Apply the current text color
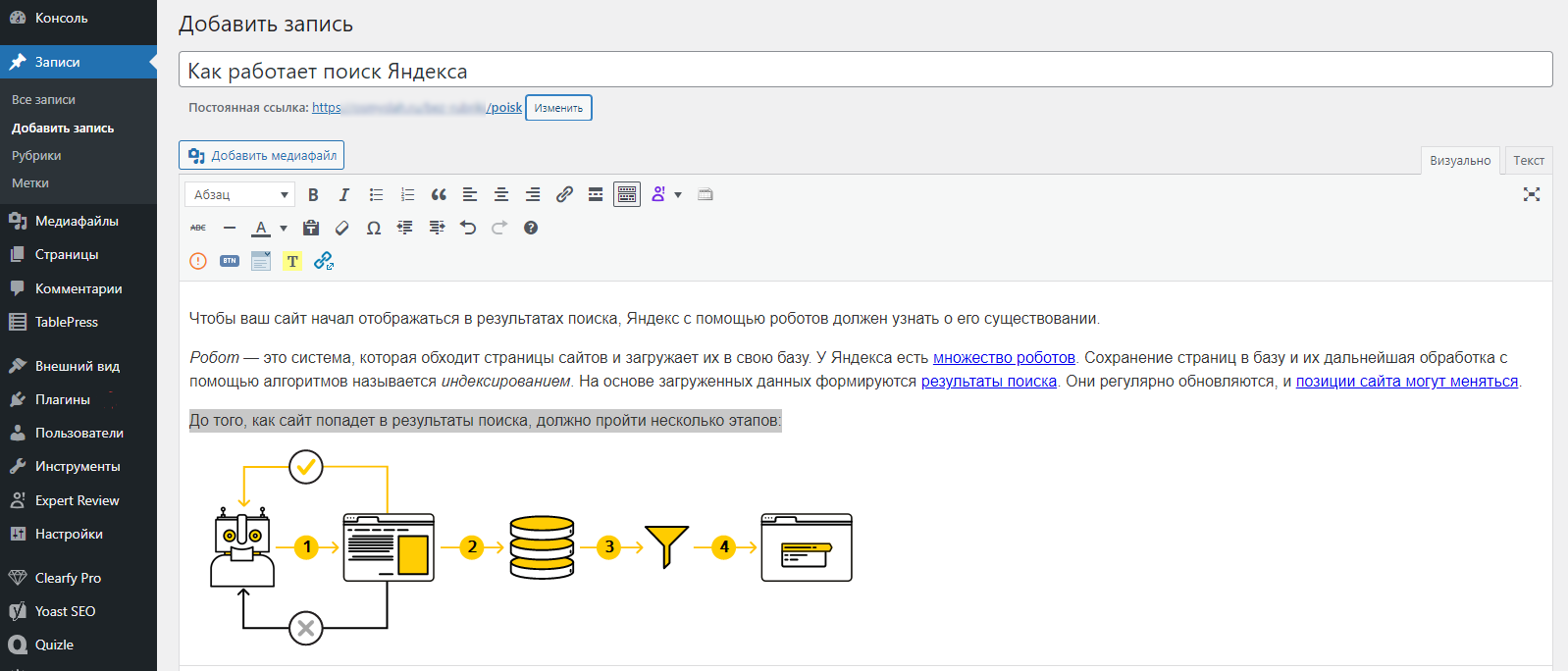1568x671 pixels. point(261,228)
